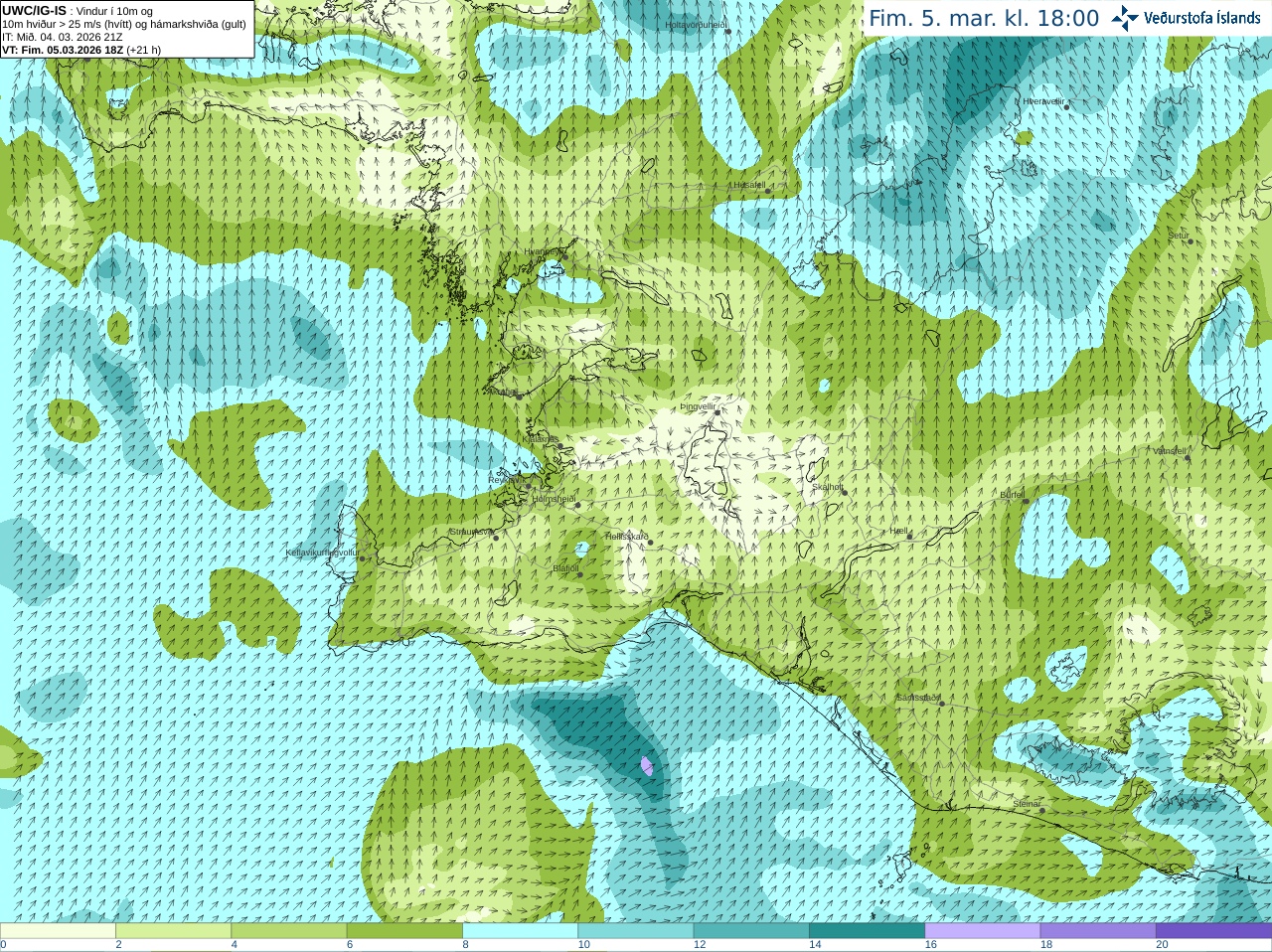Click the Sámsstaðir station marker
This screenshot has height=952, width=1272.
(x=941, y=703)
